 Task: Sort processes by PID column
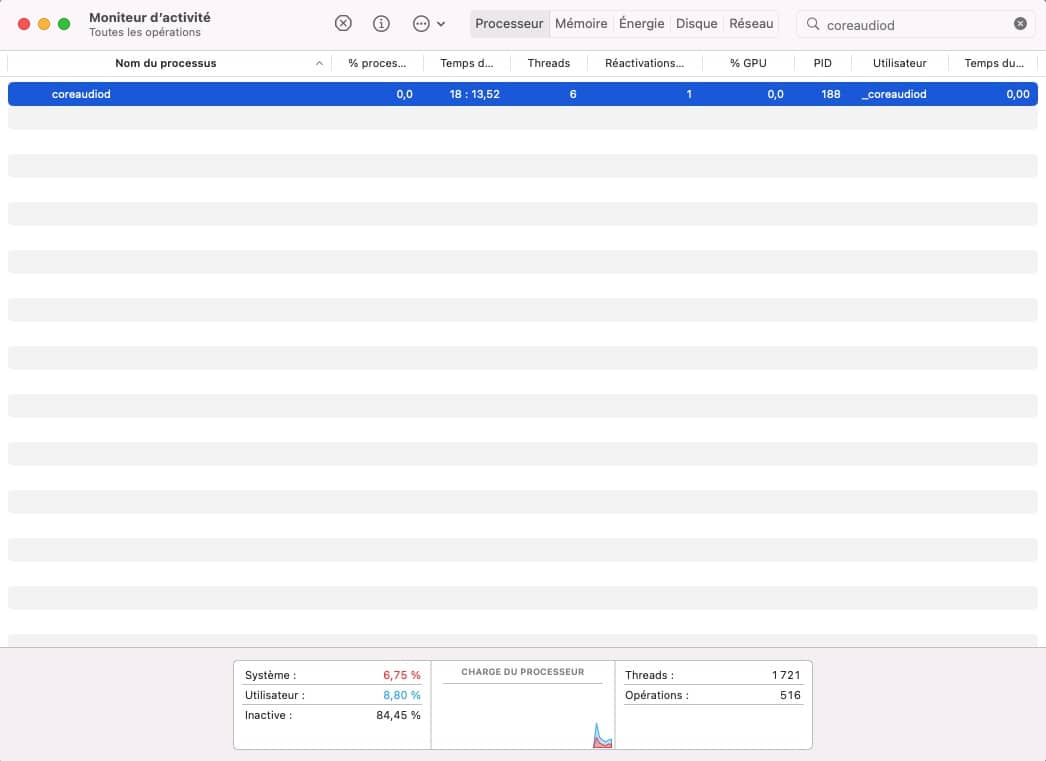click(x=822, y=63)
